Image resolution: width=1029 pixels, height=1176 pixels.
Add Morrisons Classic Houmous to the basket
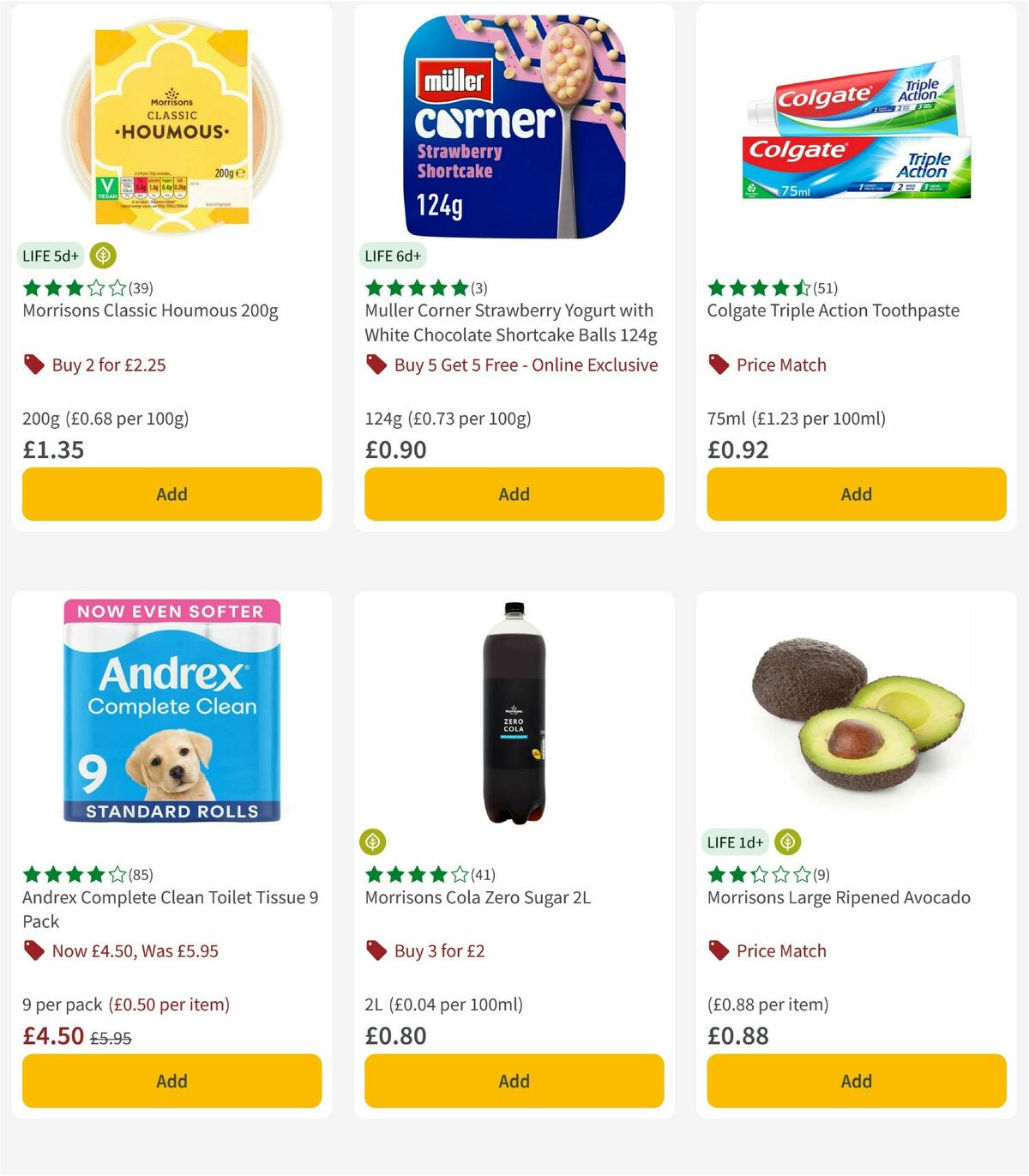[171, 494]
